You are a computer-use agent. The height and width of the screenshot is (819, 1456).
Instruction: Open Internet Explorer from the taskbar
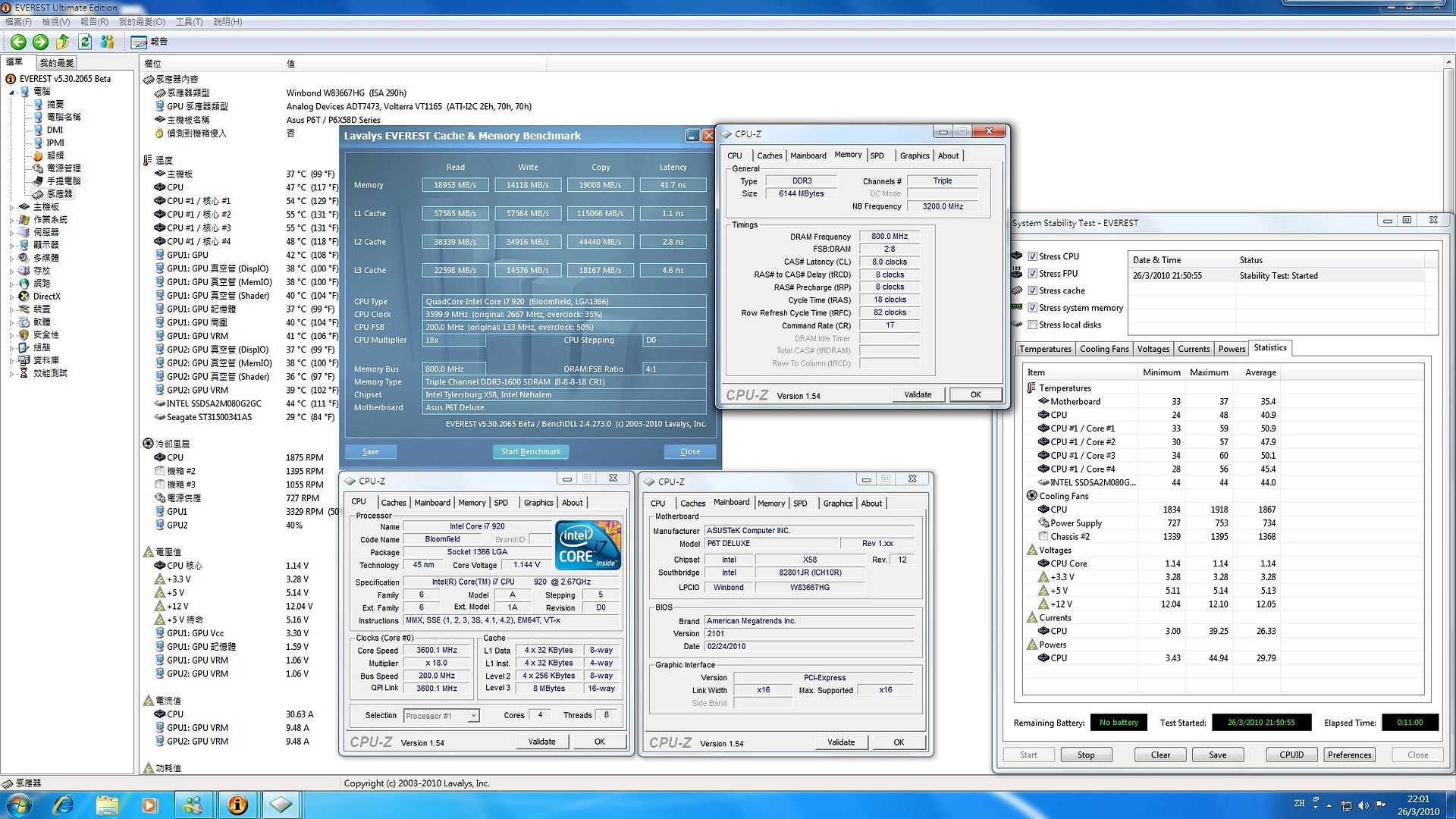[63, 805]
